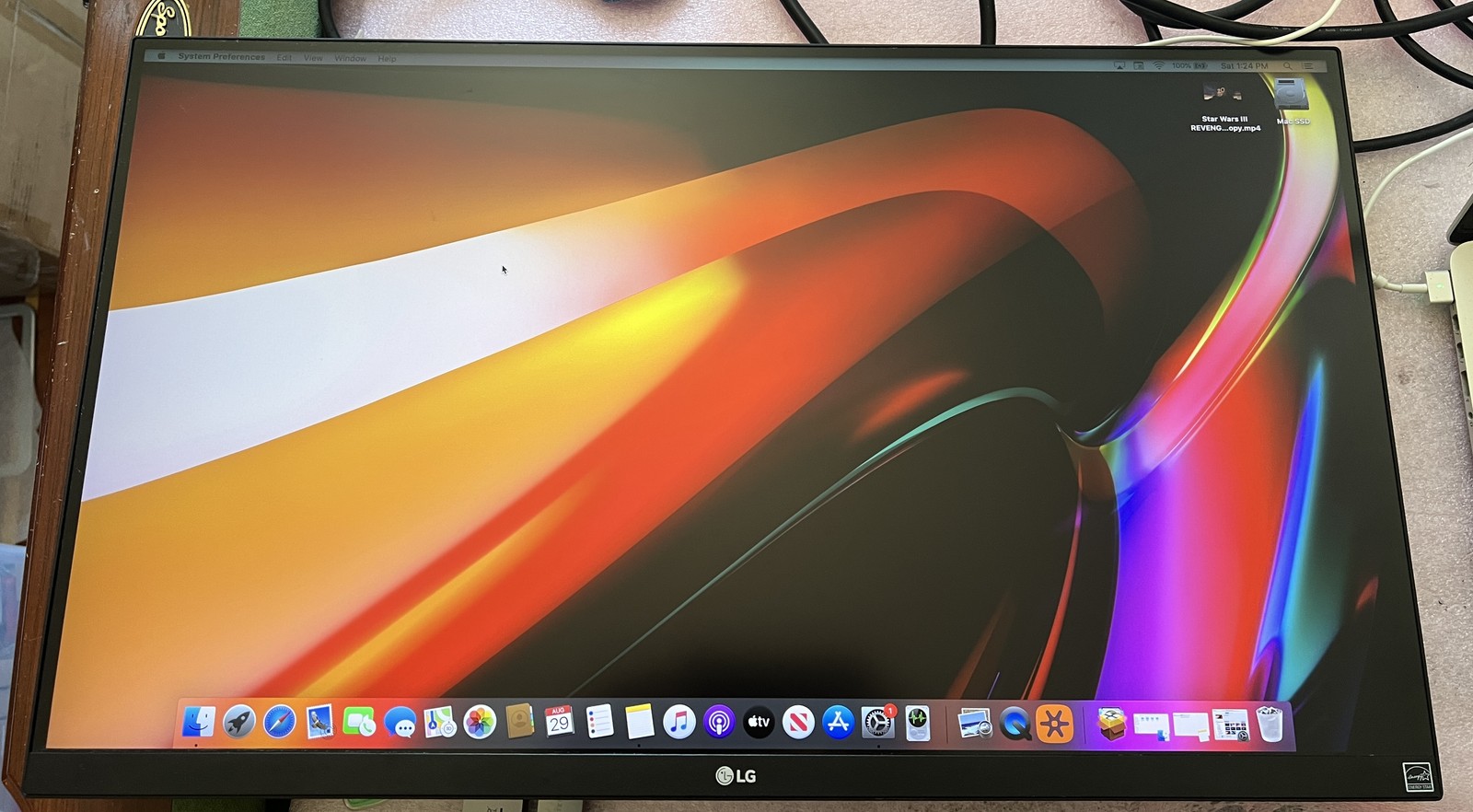Screen dimensions: 1473x812
Task: Open Podcasts from the Dock
Action: [719, 723]
